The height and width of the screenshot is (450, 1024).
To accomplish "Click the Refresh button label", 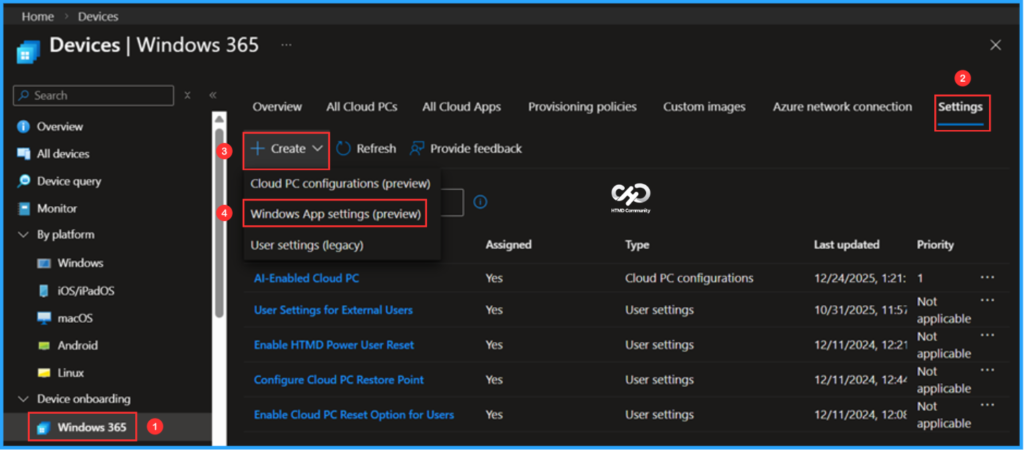I will (x=376, y=149).
